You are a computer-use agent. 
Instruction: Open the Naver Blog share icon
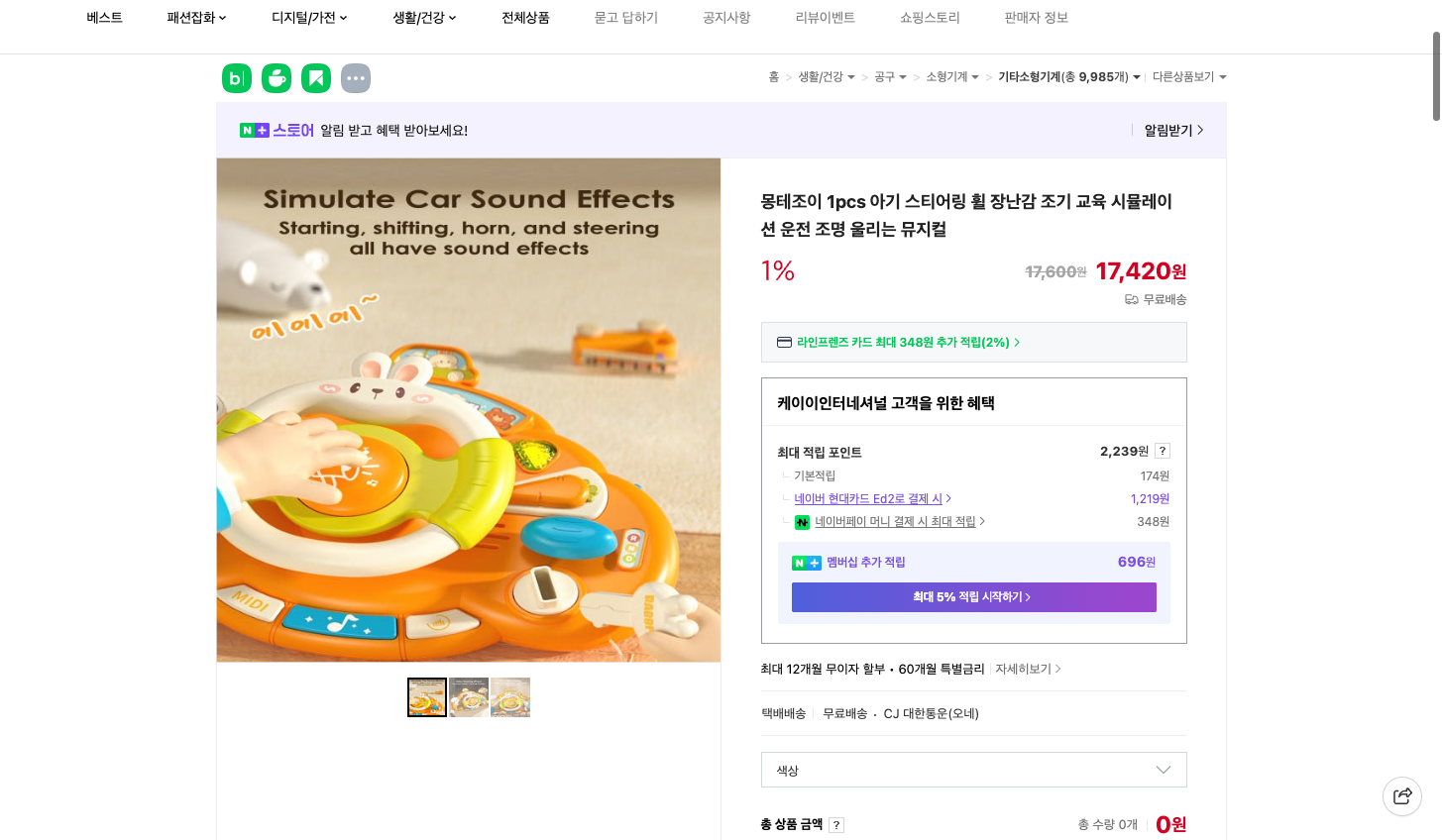(236, 77)
